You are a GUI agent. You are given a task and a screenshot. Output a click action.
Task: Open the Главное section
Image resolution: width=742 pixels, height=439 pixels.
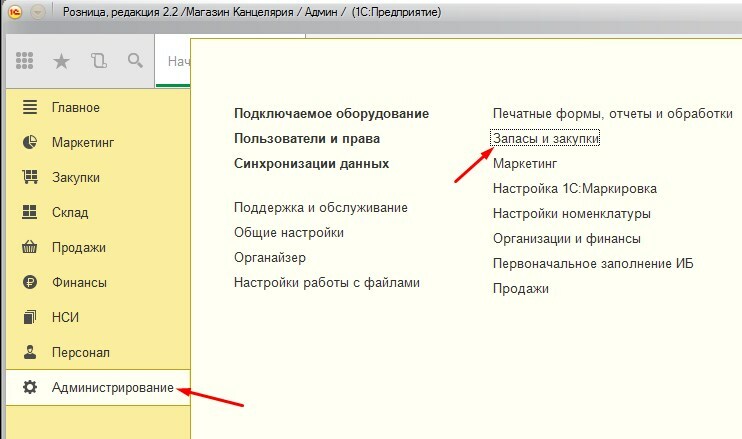[76, 107]
